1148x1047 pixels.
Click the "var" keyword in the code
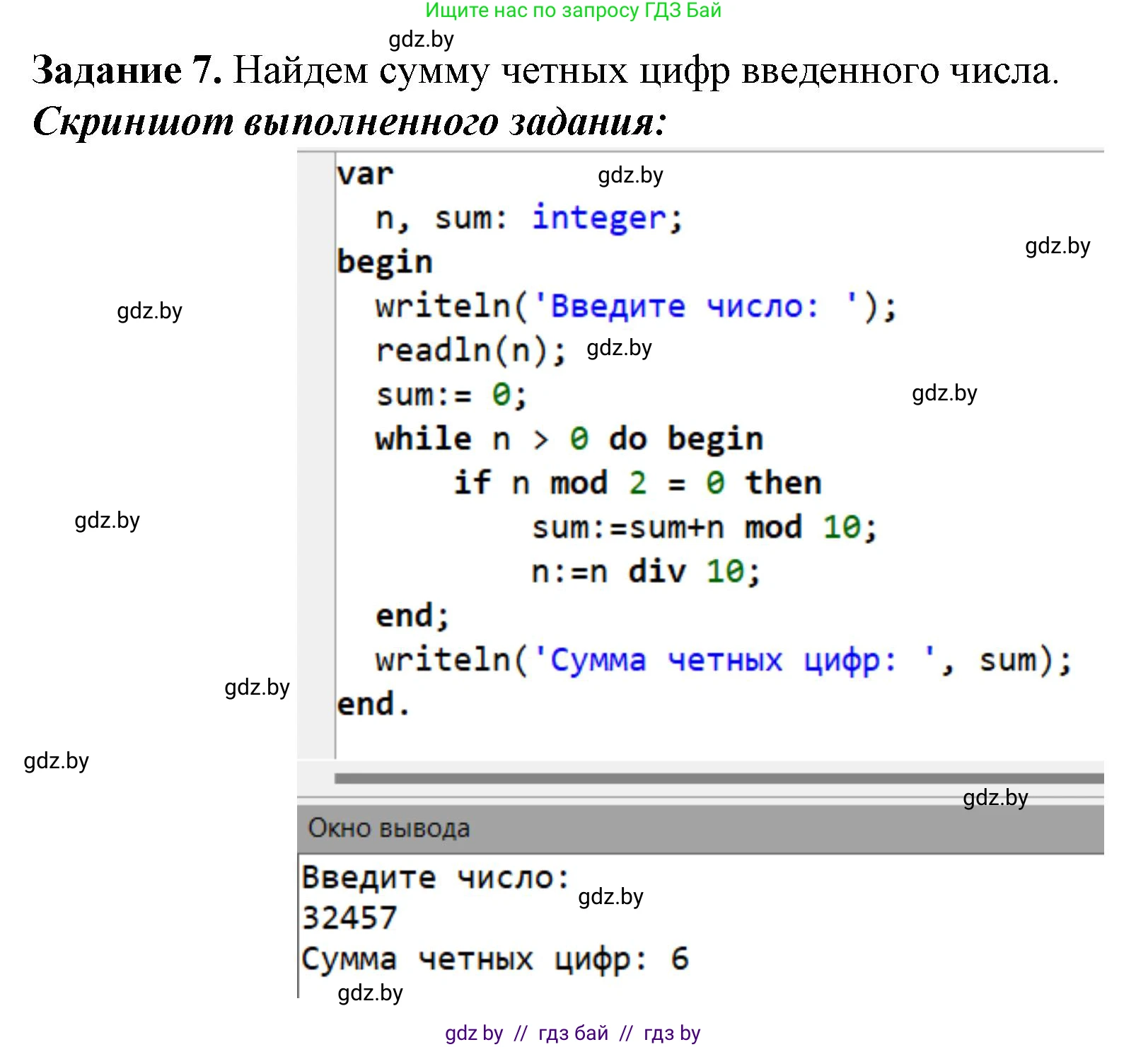click(x=365, y=174)
